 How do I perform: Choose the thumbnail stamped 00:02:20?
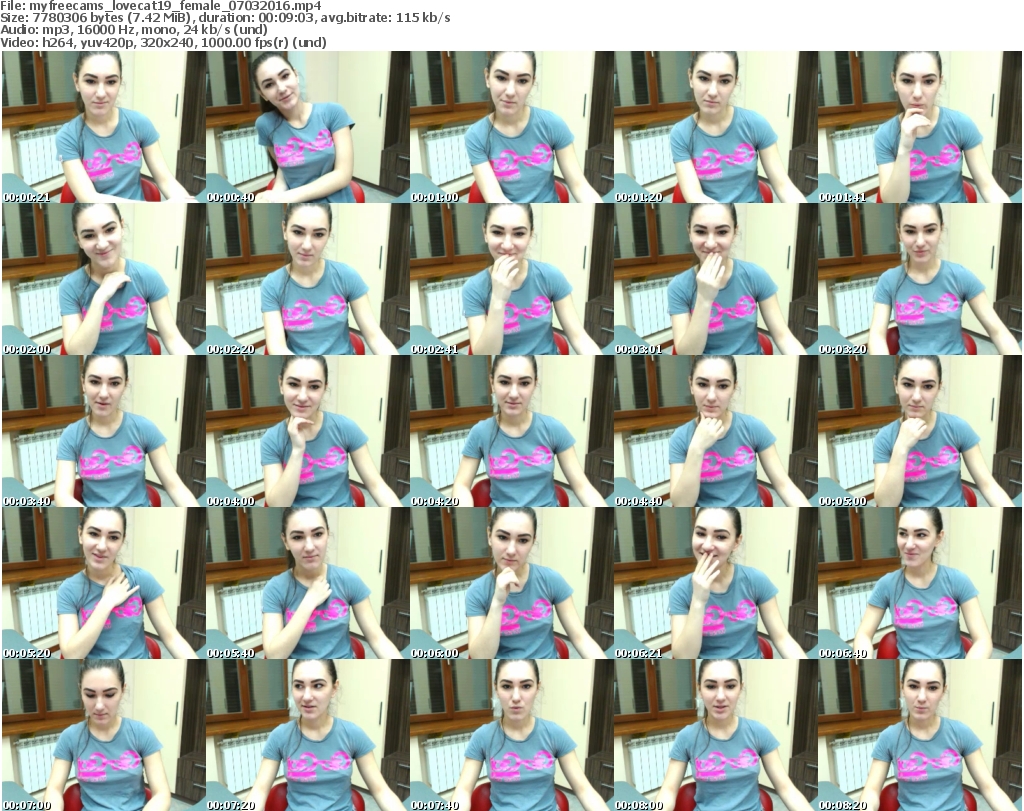pyautogui.click(x=308, y=279)
